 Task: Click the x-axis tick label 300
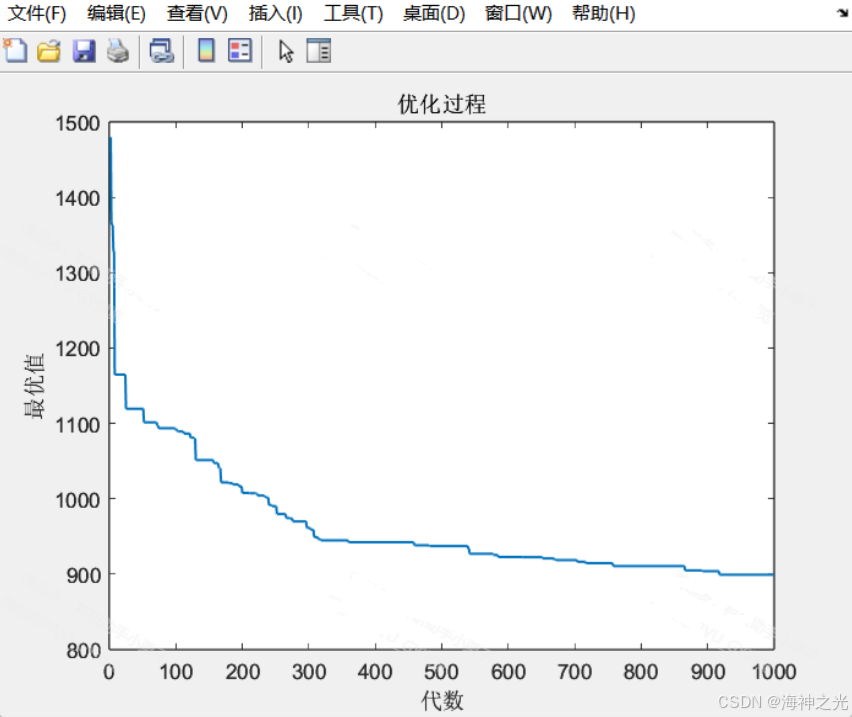click(x=309, y=672)
